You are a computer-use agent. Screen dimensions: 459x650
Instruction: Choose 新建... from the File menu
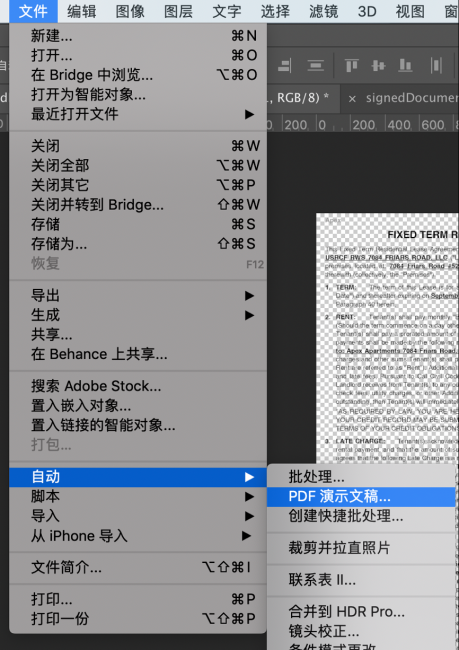[138, 36]
